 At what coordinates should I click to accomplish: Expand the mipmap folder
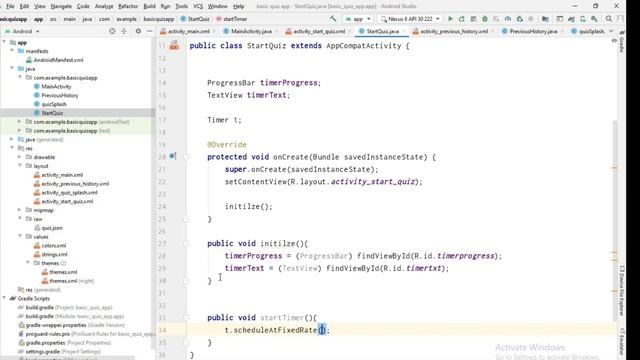[x=20, y=210]
